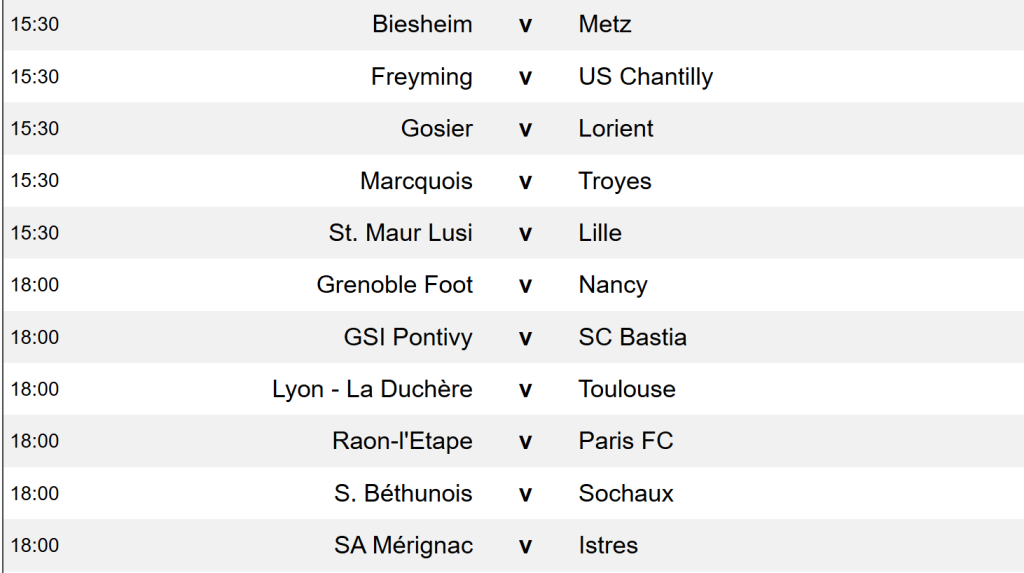Open the Freyming team link
Image resolution: width=1024 pixels, height=573 pixels.
tap(421, 76)
